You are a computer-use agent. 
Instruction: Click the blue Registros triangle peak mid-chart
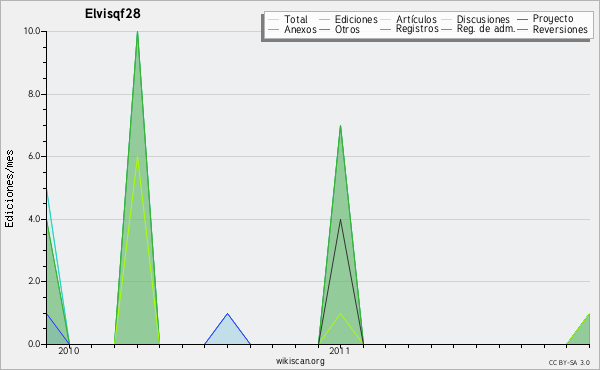point(228,314)
